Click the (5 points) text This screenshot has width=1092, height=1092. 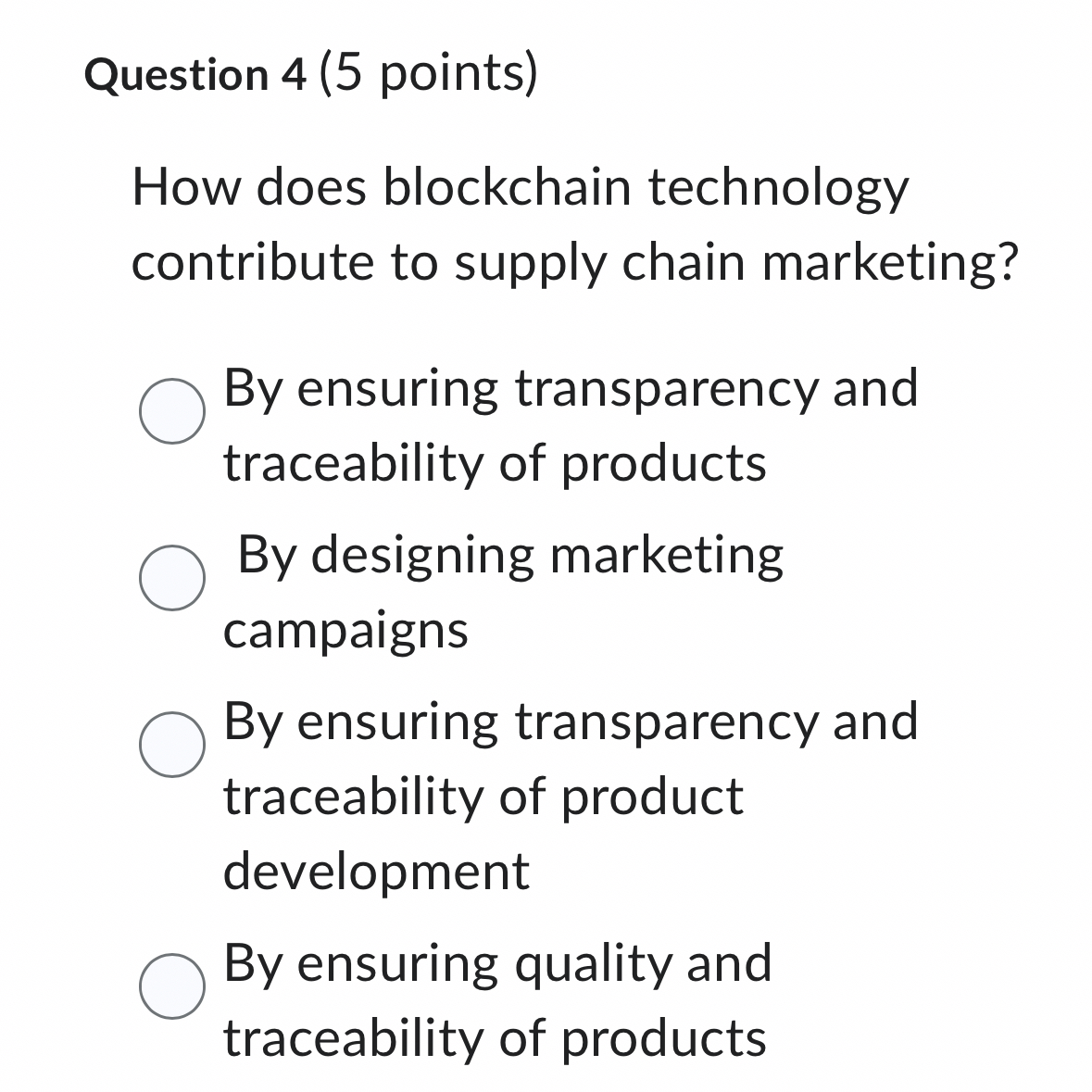pyautogui.click(x=428, y=73)
